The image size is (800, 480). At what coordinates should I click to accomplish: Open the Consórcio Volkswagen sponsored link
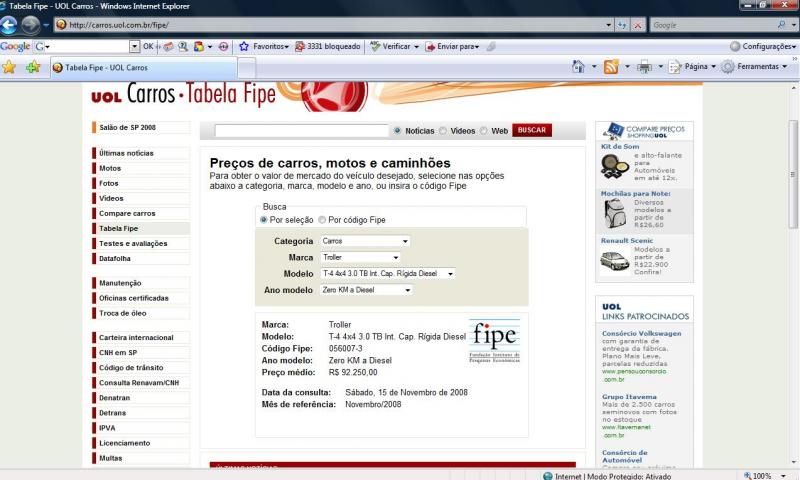click(x=641, y=333)
